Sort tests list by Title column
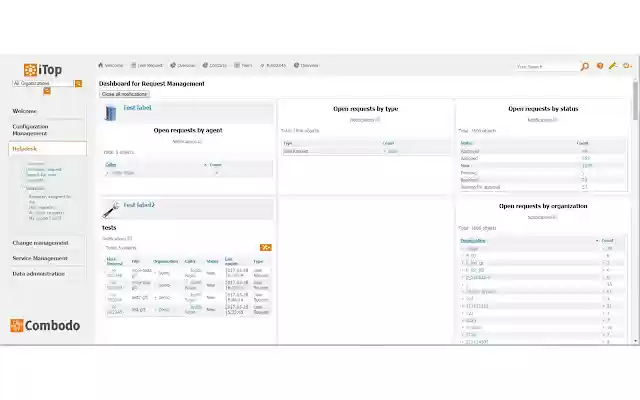This screenshot has width=640, height=400. pos(136,261)
